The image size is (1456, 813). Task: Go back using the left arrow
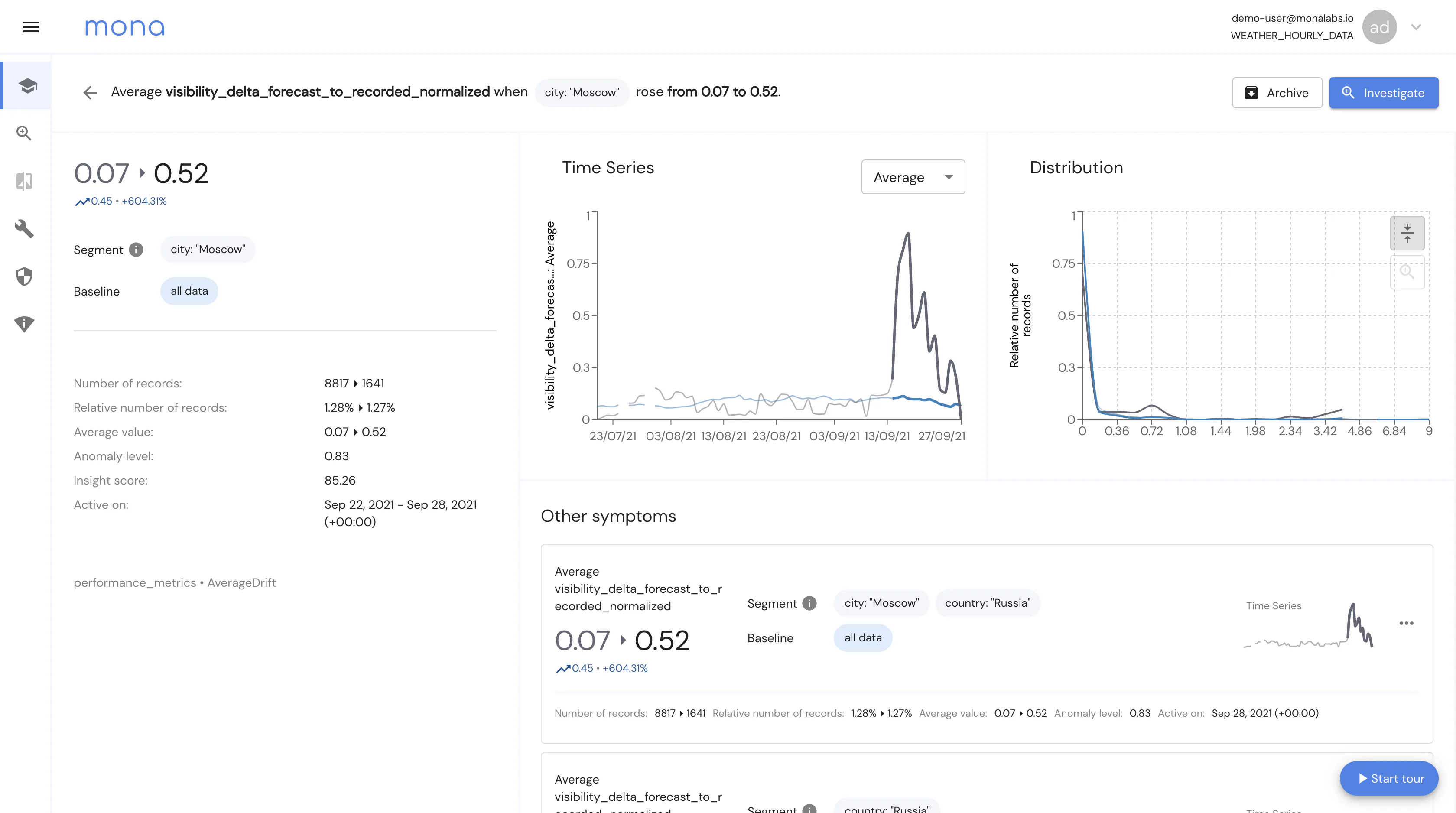click(90, 92)
